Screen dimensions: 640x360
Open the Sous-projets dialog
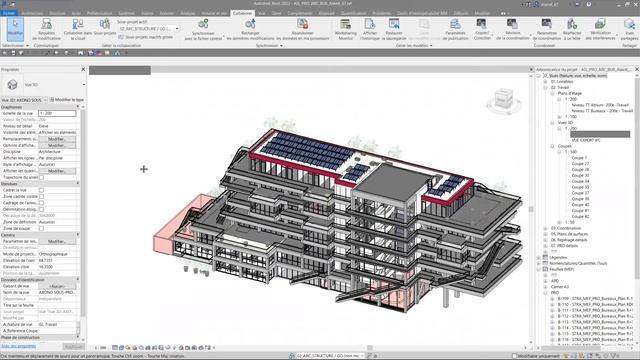tap(104, 27)
